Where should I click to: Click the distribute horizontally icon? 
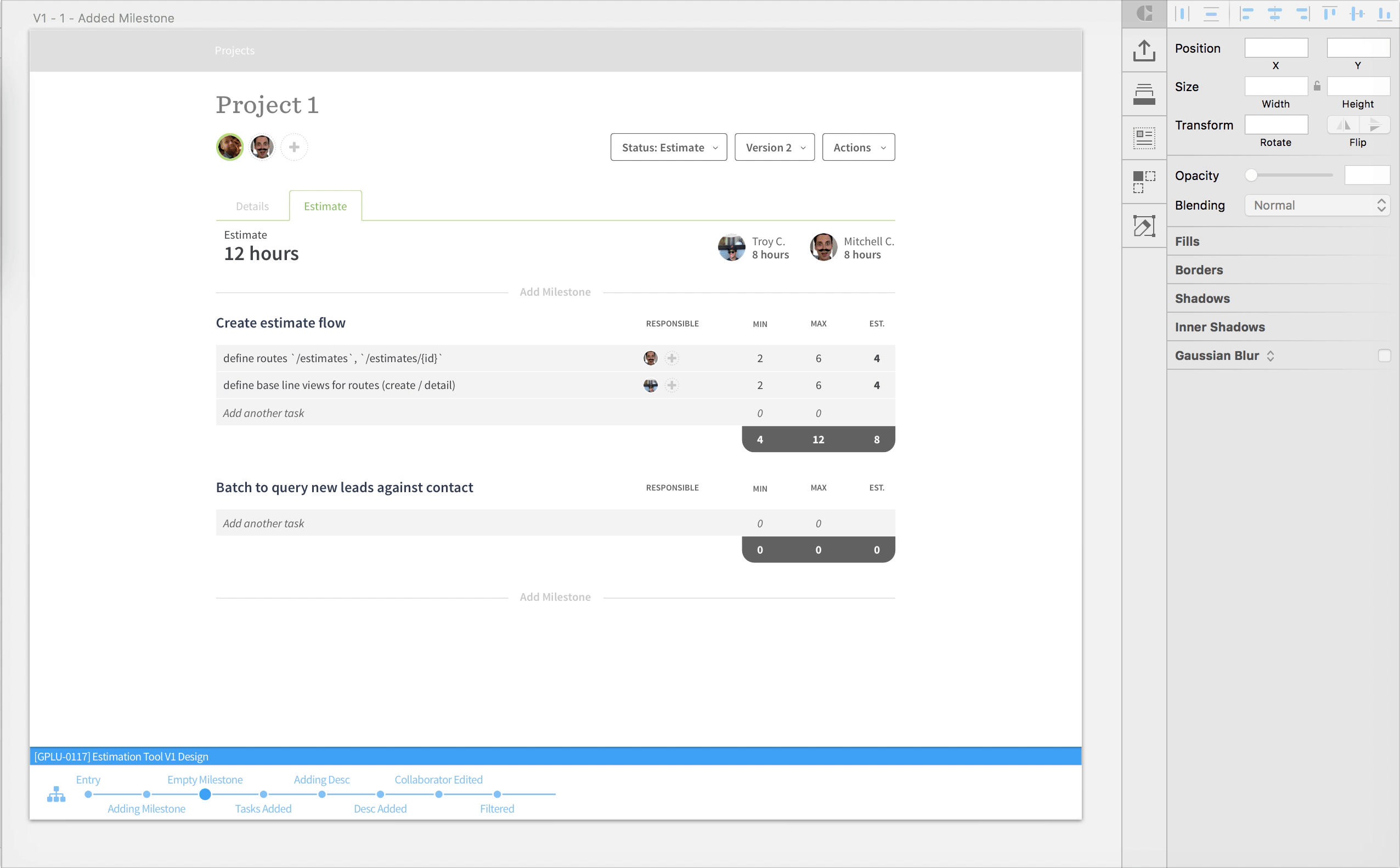tap(1182, 13)
